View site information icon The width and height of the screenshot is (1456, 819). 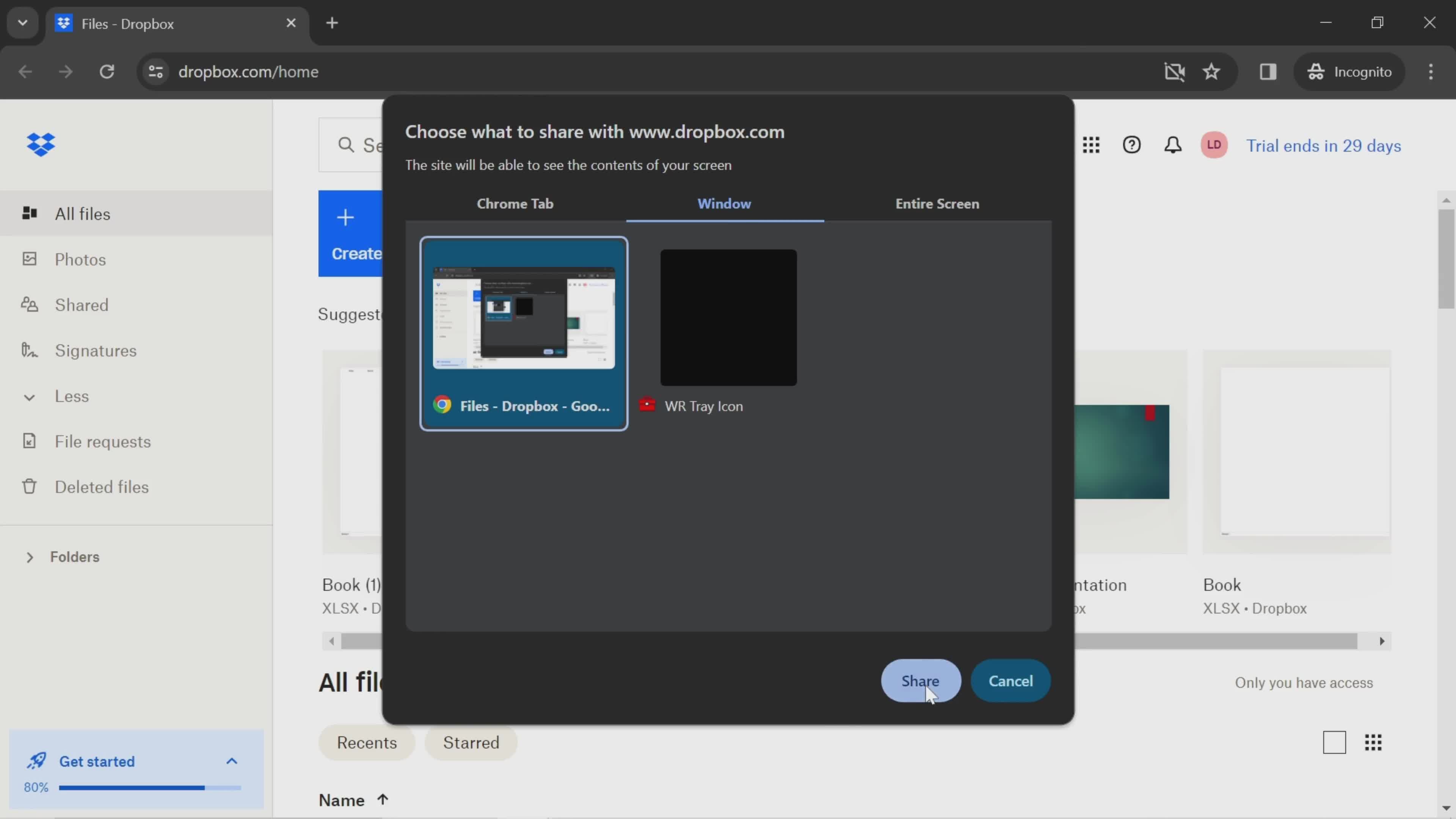pyautogui.click(x=156, y=72)
